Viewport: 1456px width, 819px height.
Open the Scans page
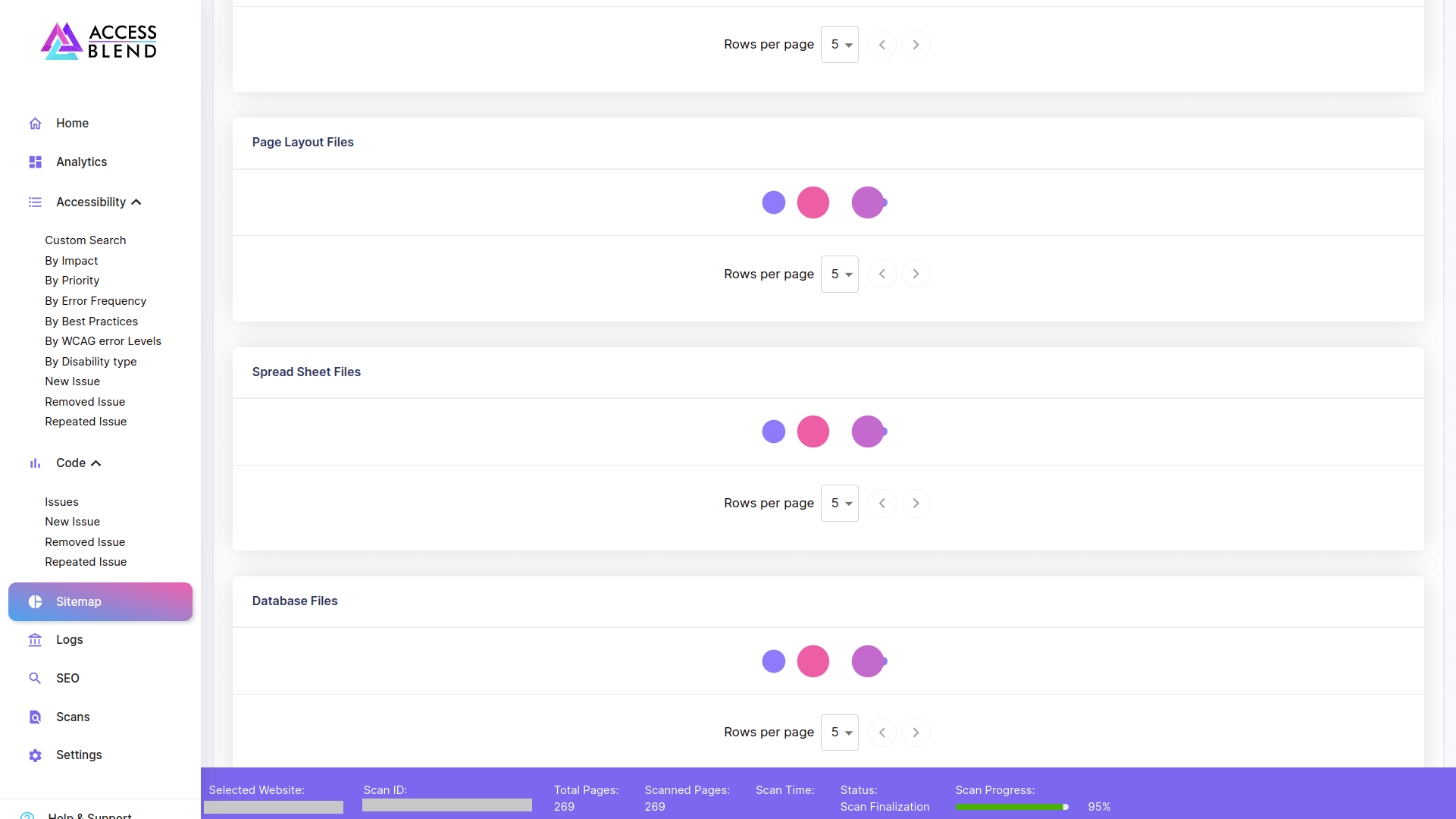[73, 717]
